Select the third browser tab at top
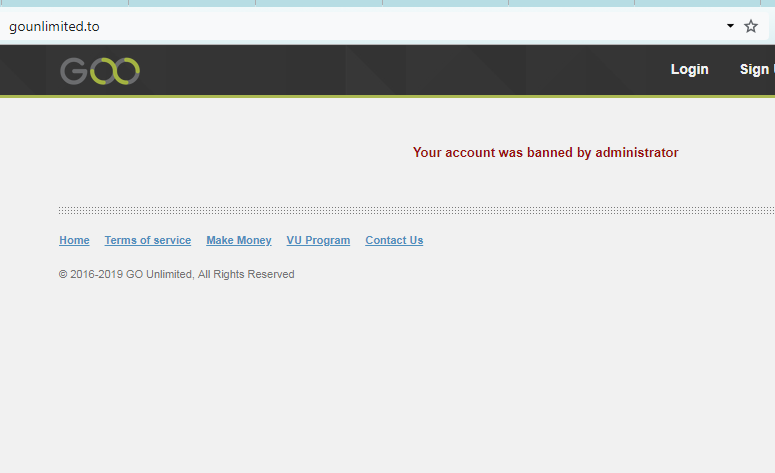The height and width of the screenshot is (473, 775). (x=318, y=3)
